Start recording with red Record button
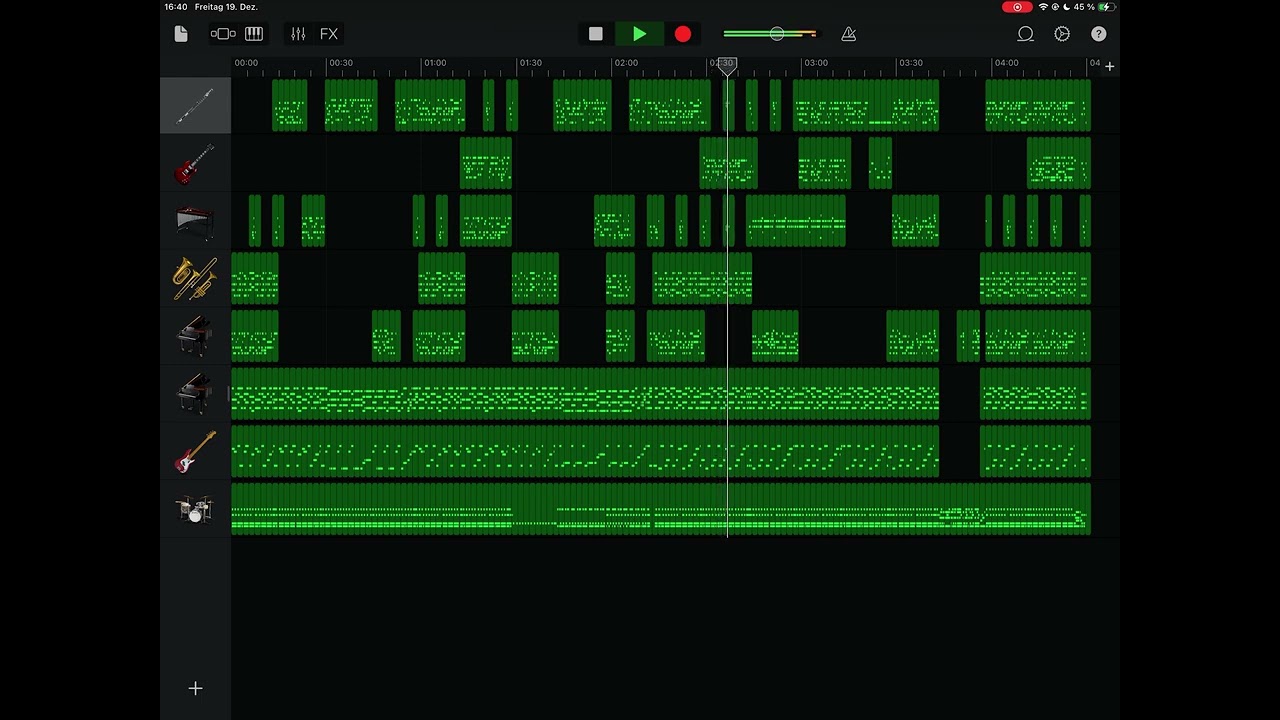This screenshot has width=1280, height=720. coord(683,34)
